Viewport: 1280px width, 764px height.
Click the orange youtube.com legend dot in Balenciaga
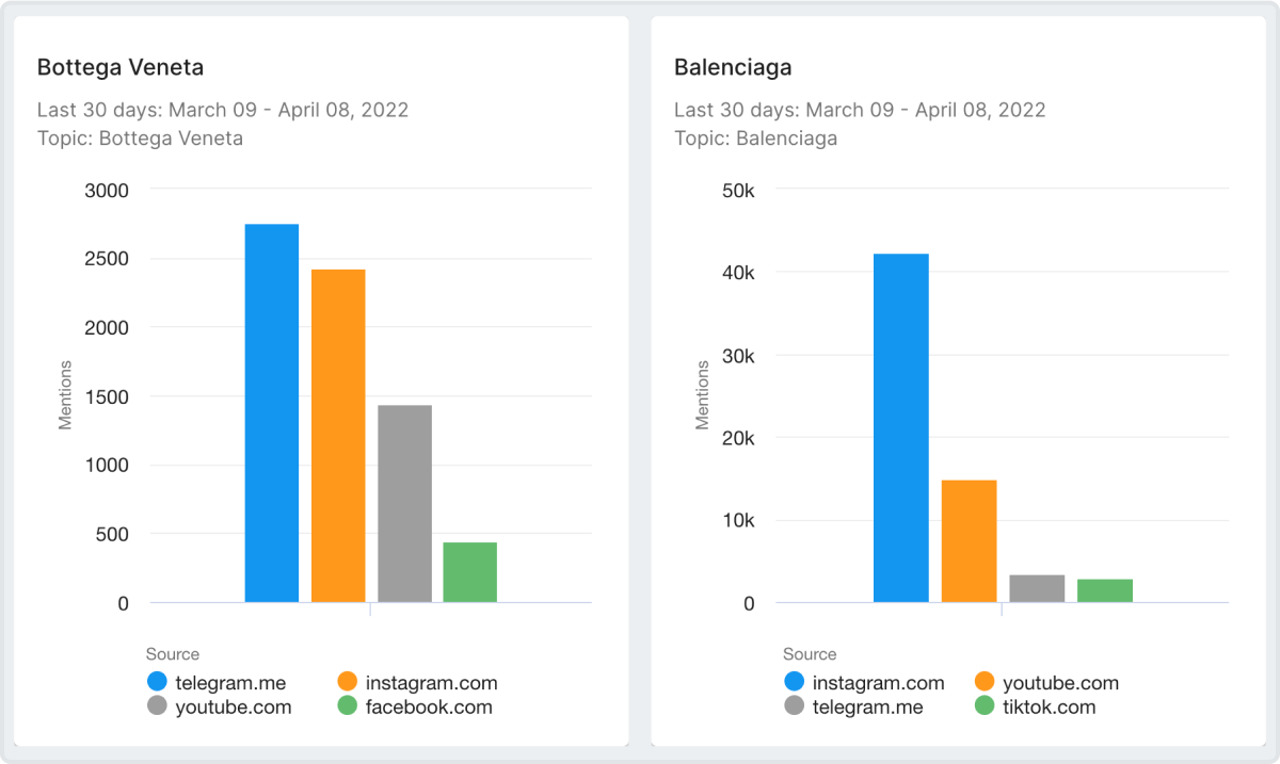(985, 682)
